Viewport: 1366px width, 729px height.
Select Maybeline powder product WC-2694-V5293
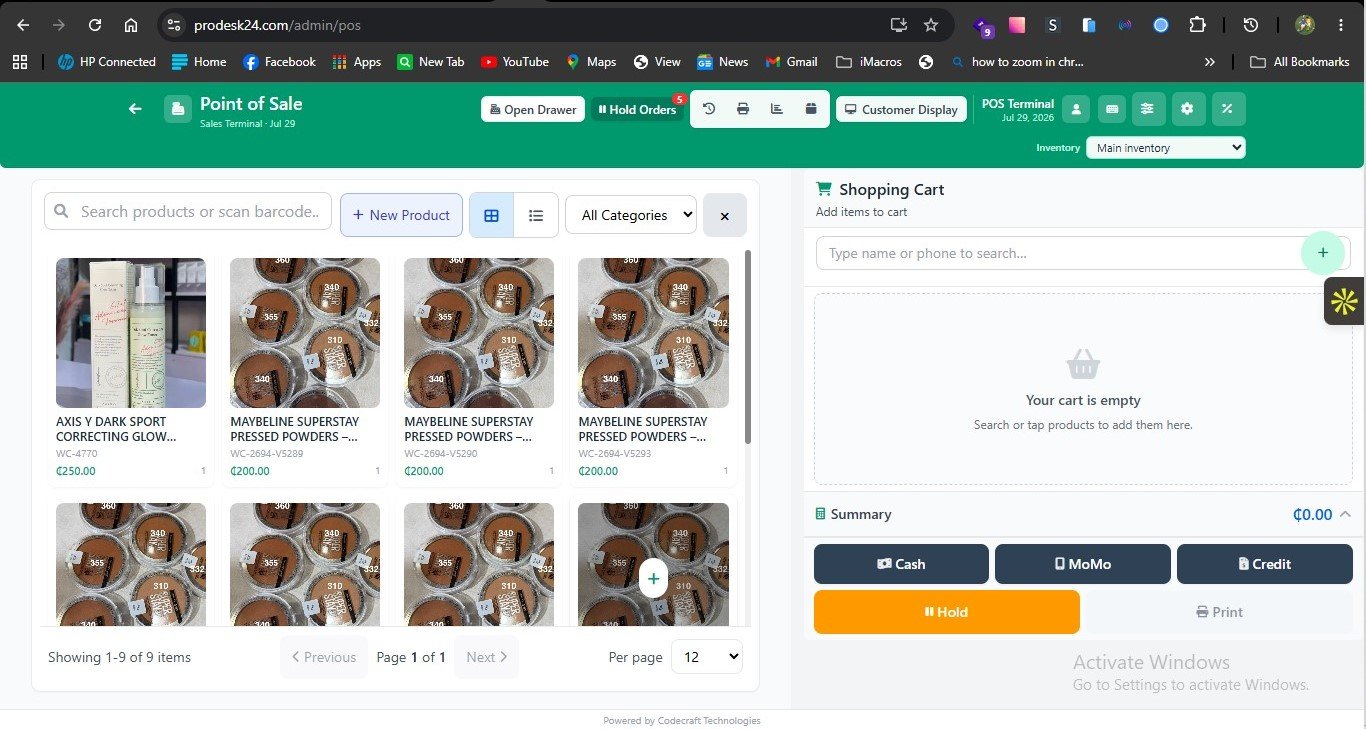click(x=653, y=368)
